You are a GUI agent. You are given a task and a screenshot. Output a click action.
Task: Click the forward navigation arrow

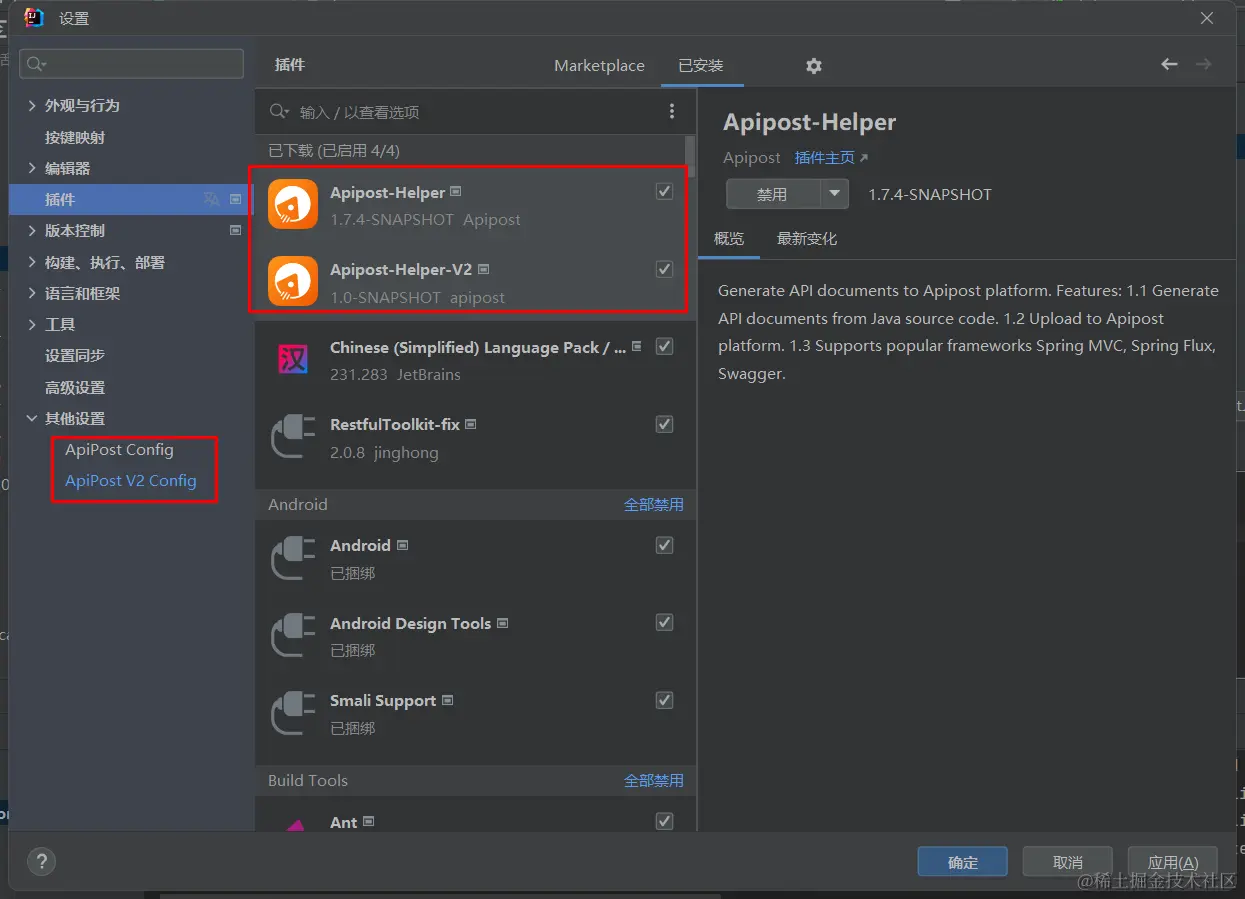(1203, 64)
